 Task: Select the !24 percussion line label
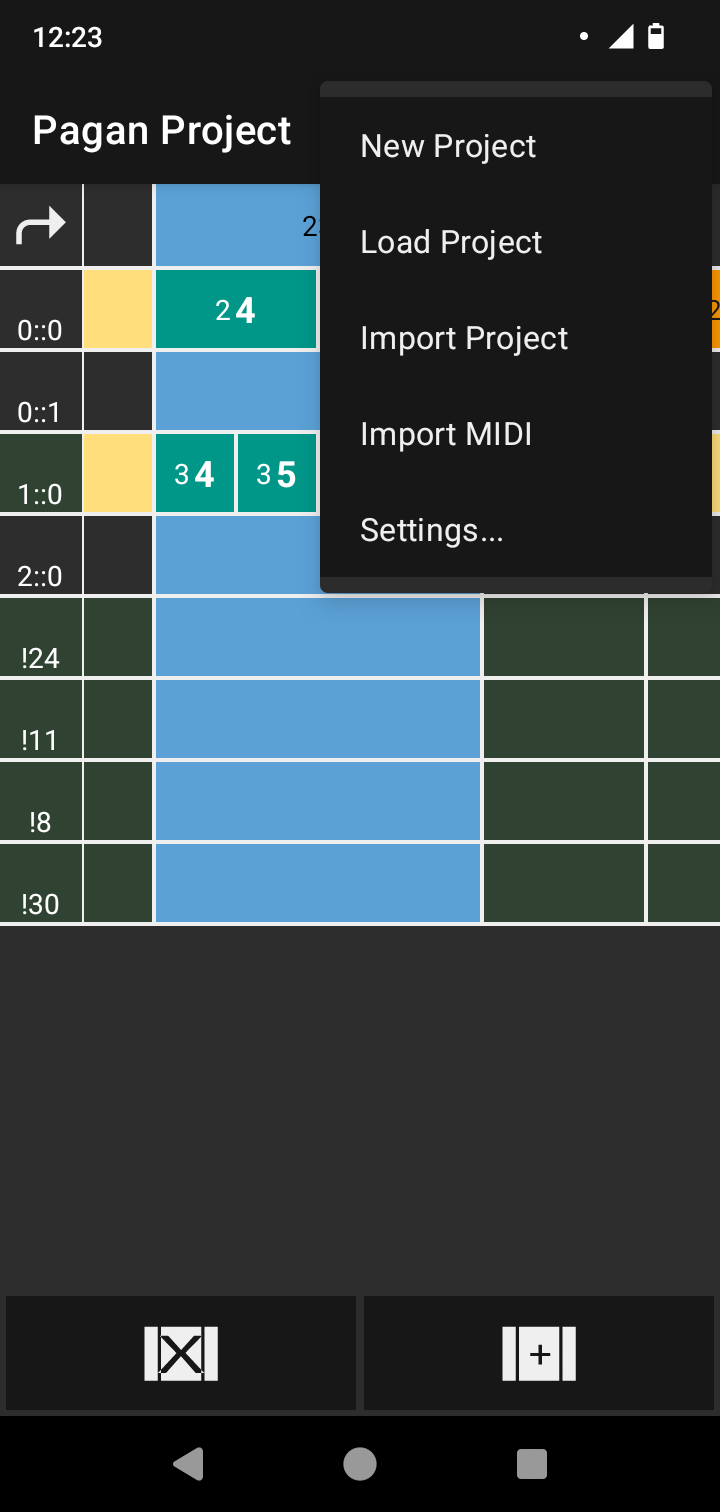41,638
